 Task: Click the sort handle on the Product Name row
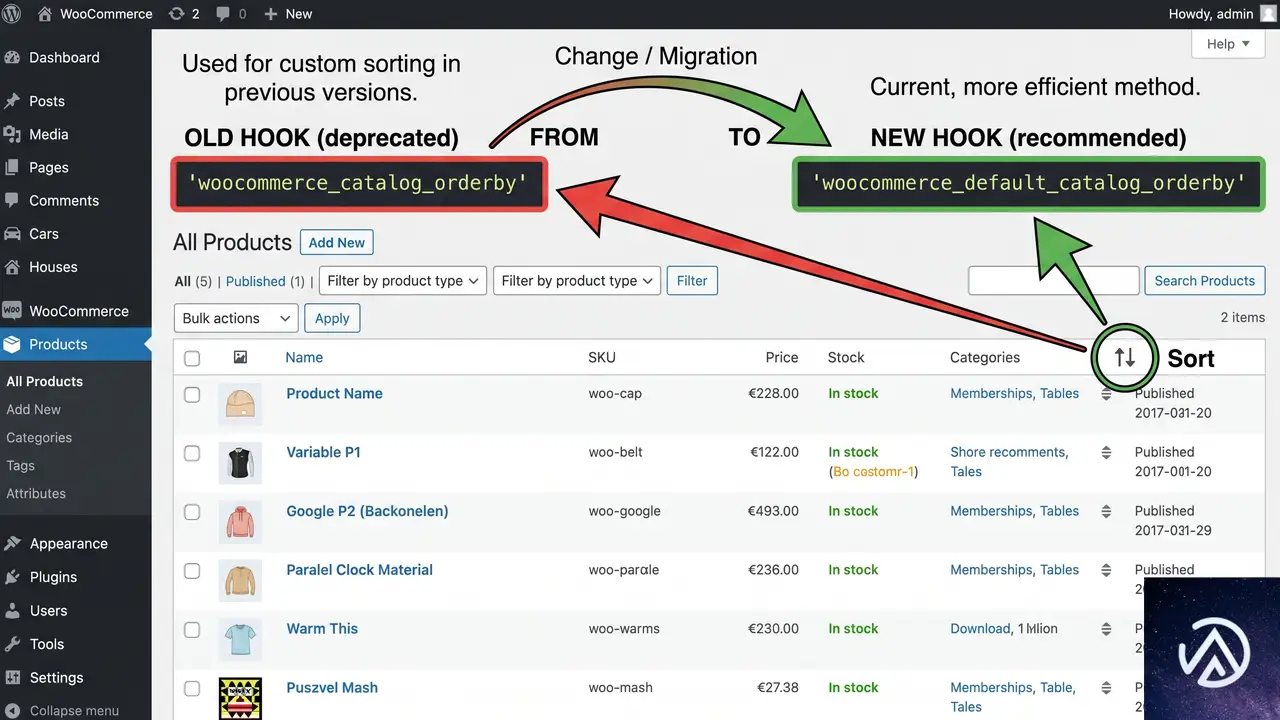(x=1106, y=394)
